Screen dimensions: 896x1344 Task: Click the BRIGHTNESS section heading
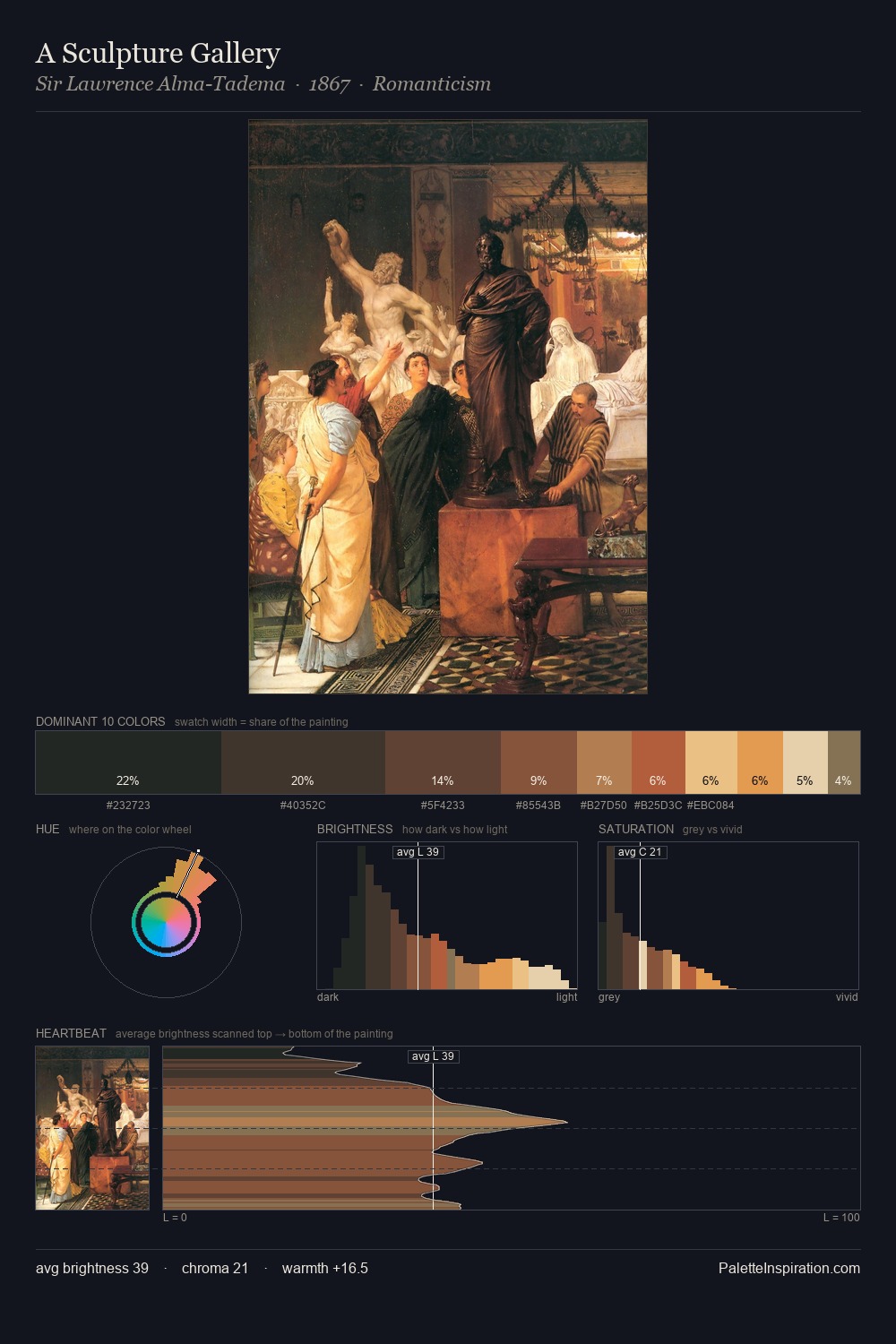(x=355, y=829)
